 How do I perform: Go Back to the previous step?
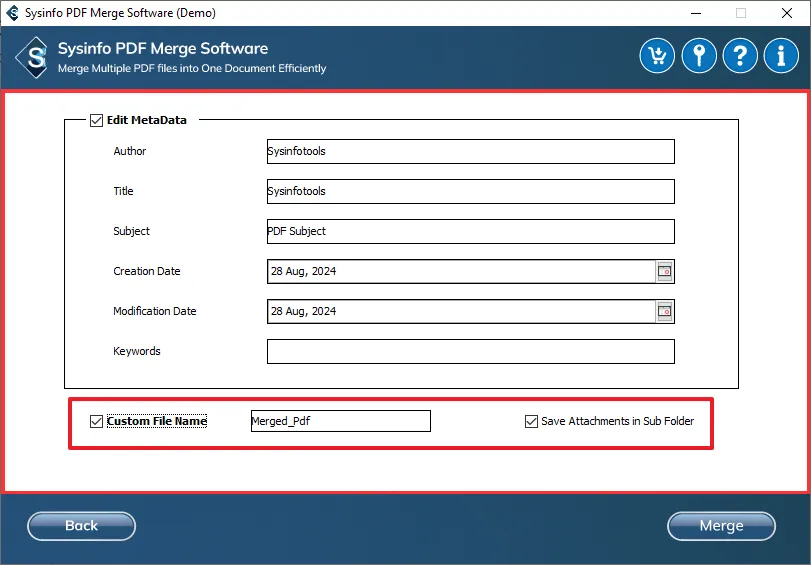pyautogui.click(x=81, y=526)
